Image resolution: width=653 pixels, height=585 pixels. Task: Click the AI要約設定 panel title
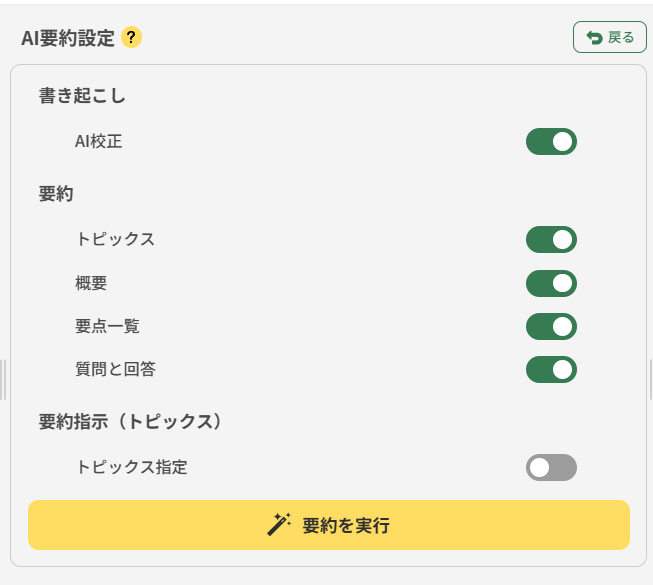68,38
